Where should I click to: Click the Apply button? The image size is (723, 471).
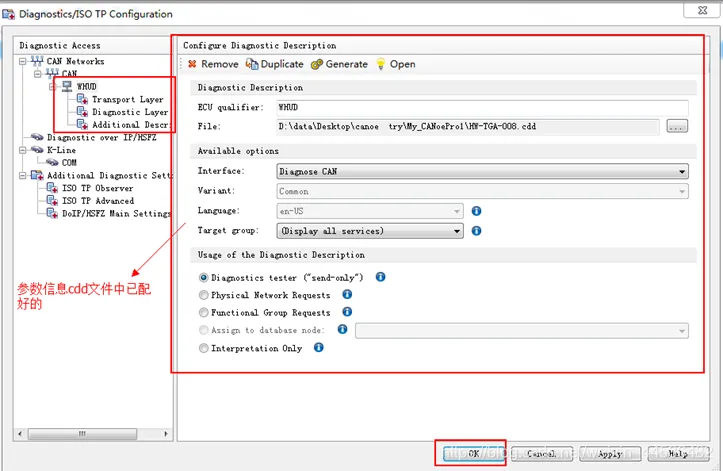[609, 453]
